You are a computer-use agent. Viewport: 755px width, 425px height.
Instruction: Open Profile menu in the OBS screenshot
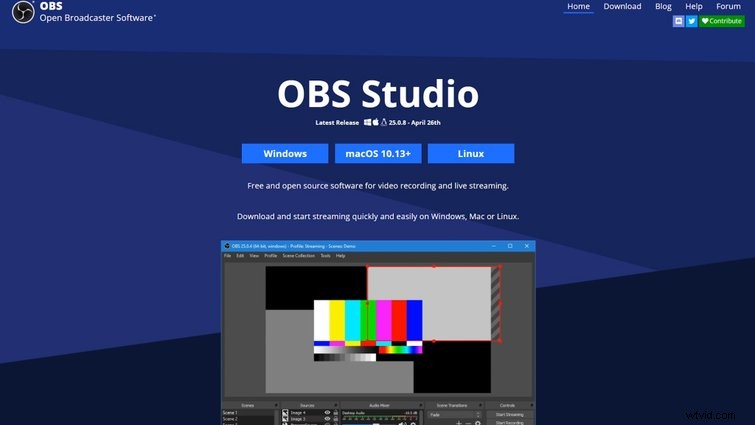click(271, 256)
